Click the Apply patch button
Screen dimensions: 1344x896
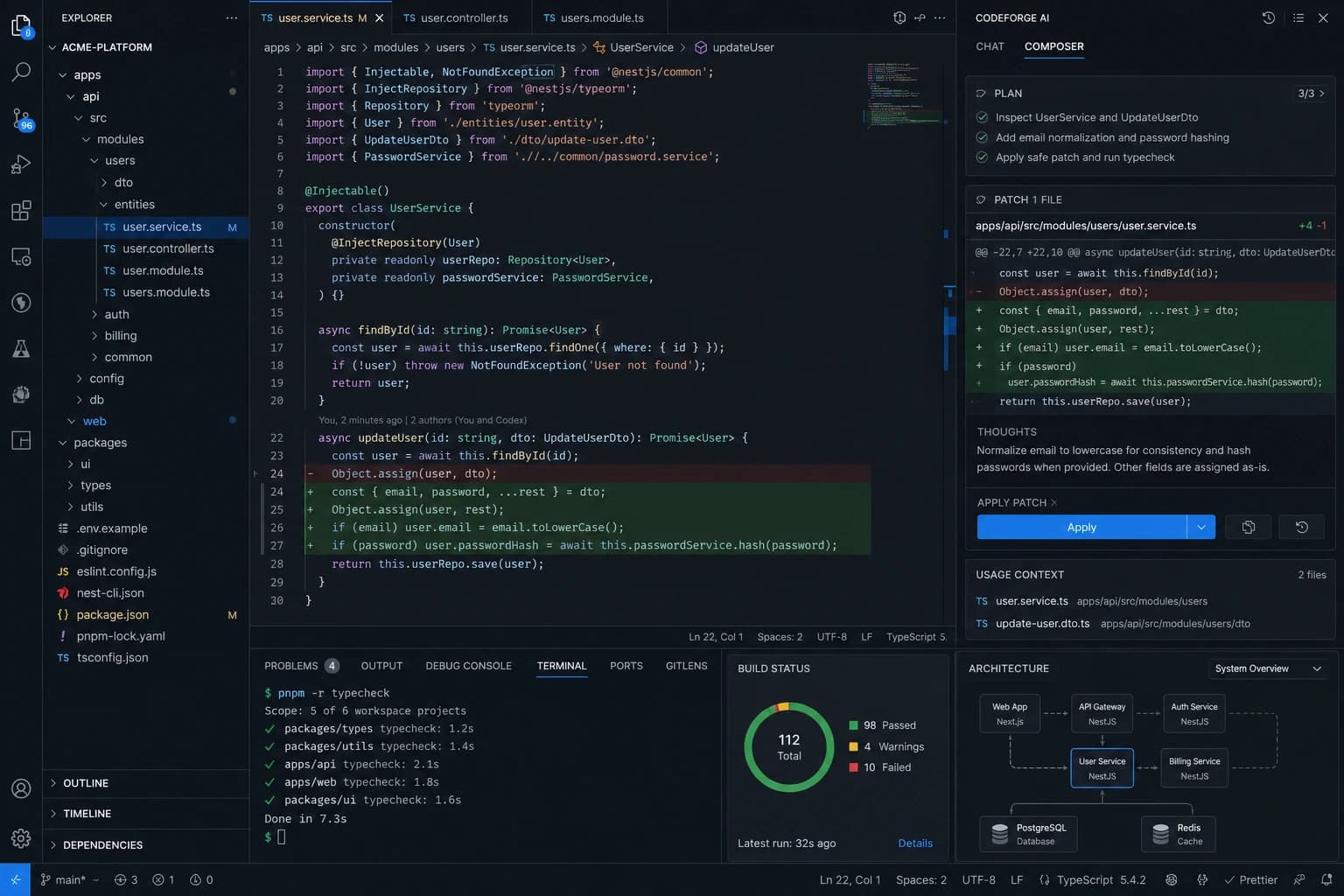tap(1081, 527)
